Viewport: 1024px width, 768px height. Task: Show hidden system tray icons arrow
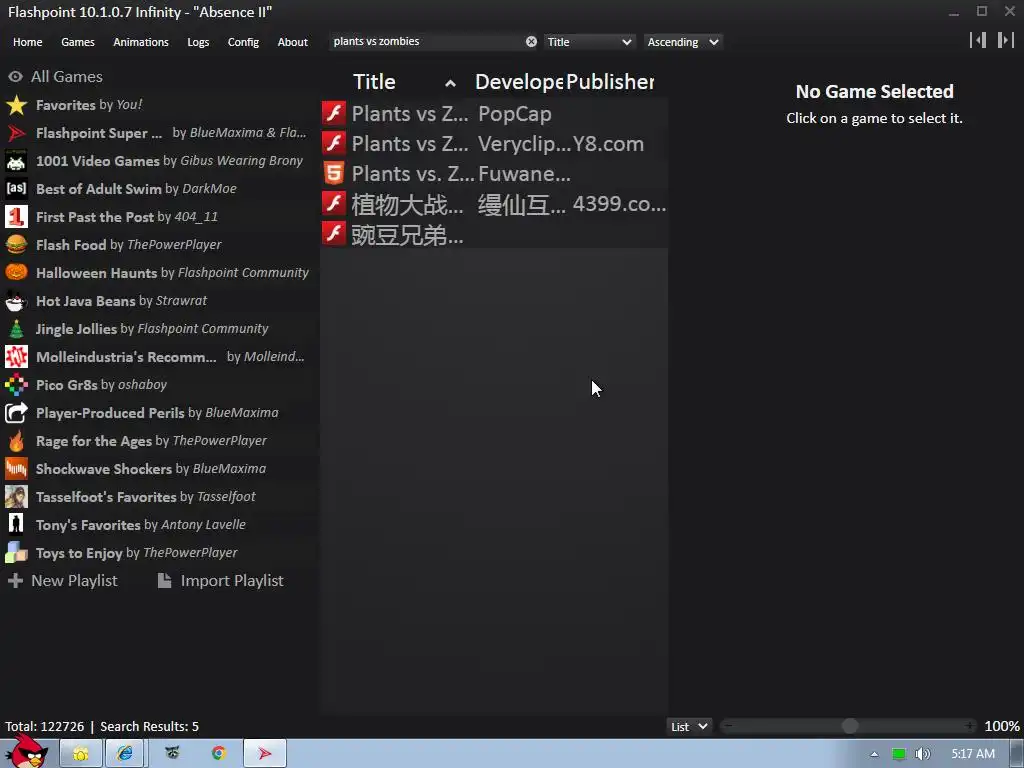coord(874,754)
